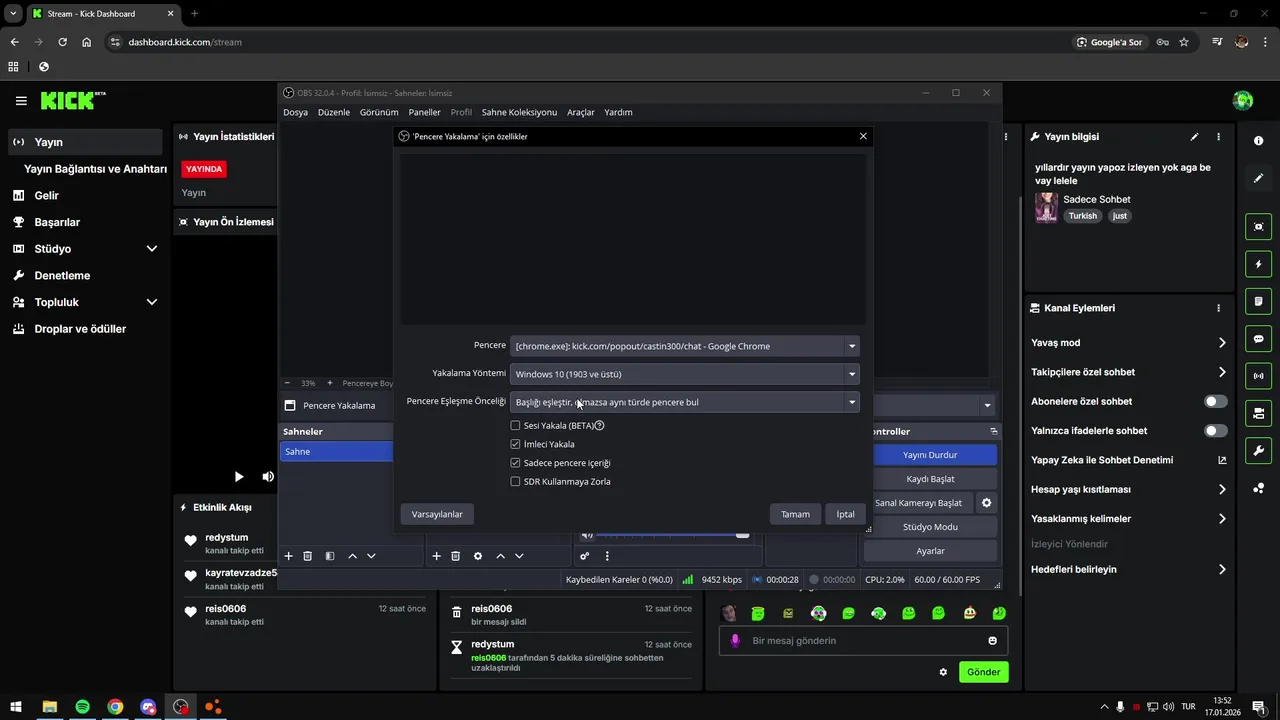Open audio mixer three-dot menu
Screen dimensions: 1280x720
607,556
